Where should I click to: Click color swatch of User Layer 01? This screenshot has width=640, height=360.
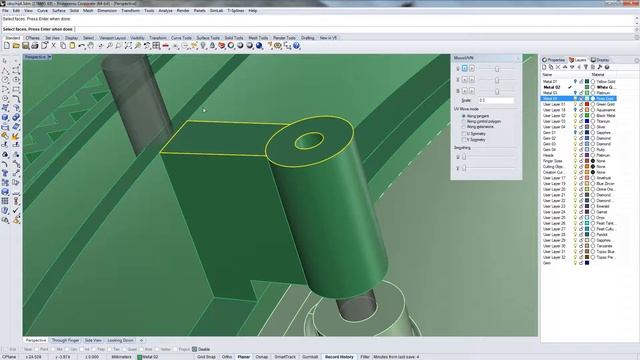click(x=587, y=104)
